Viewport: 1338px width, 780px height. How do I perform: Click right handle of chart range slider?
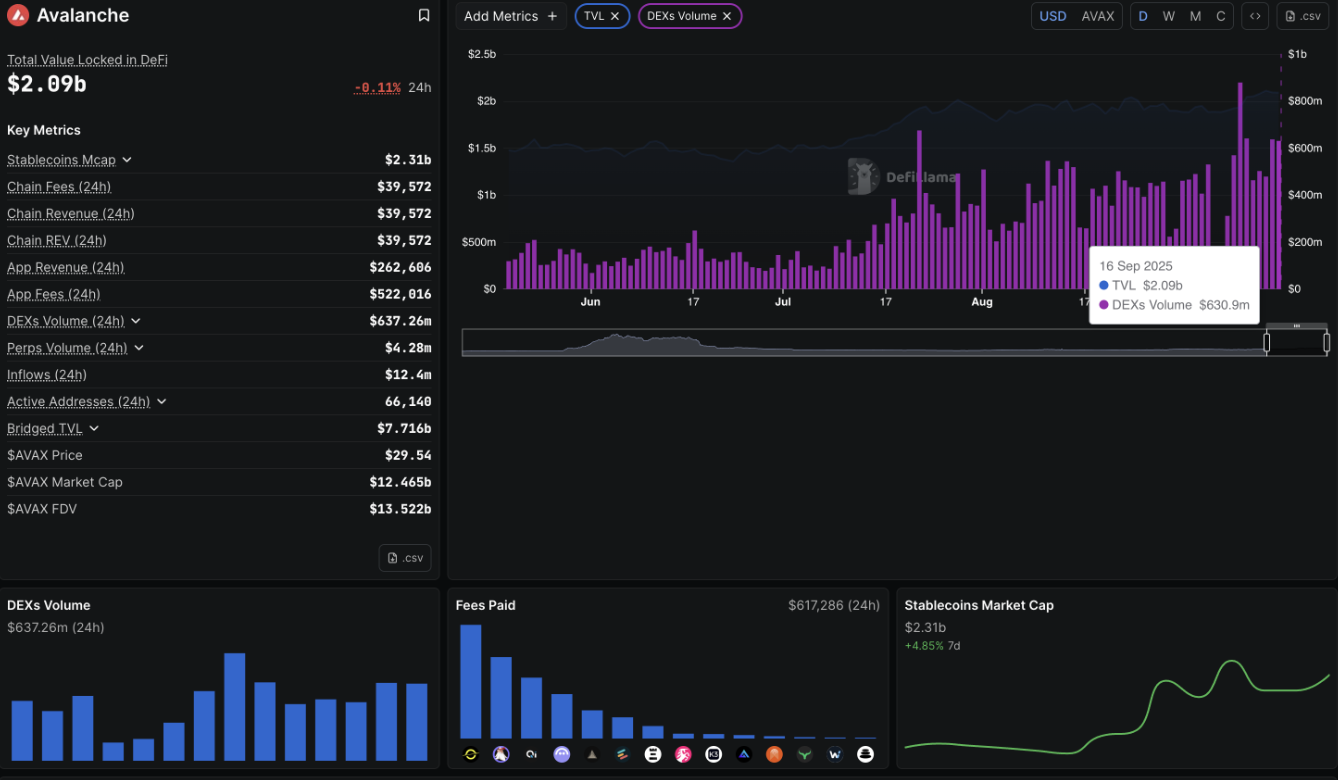tap(1326, 343)
